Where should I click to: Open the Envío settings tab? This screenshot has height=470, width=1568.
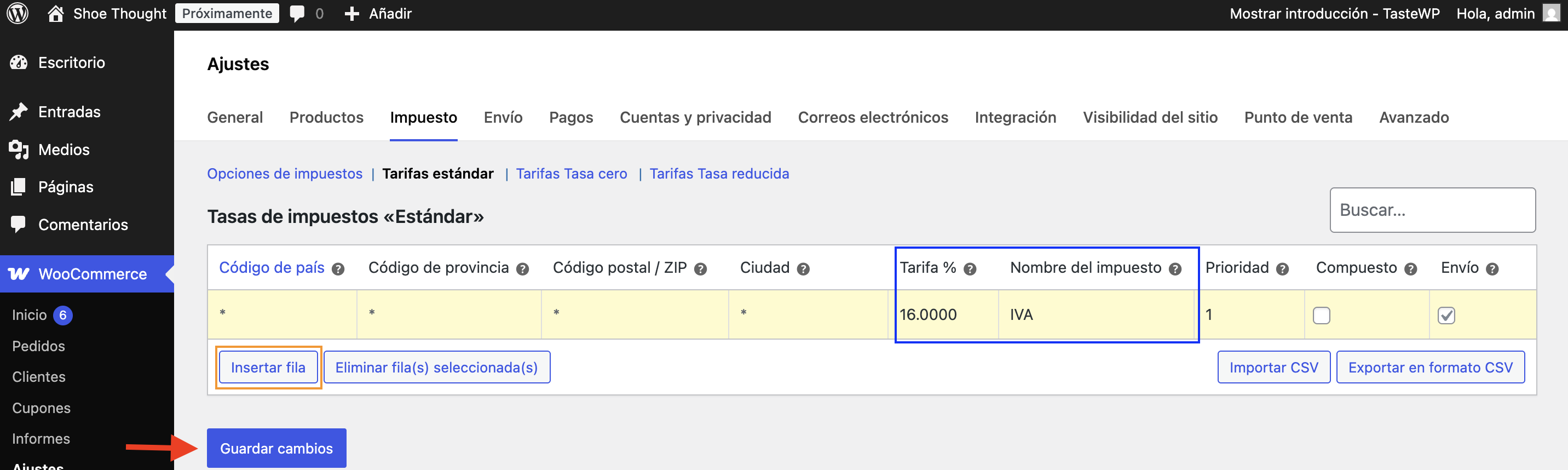[503, 117]
